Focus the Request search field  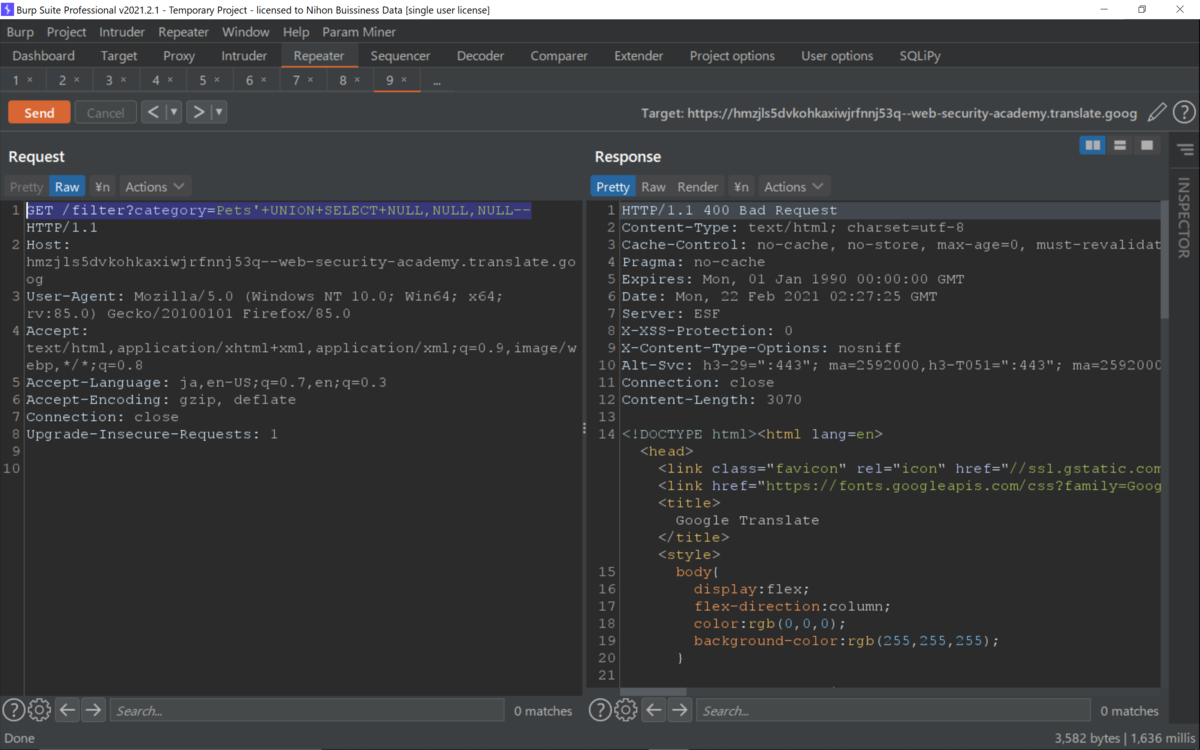click(x=307, y=710)
